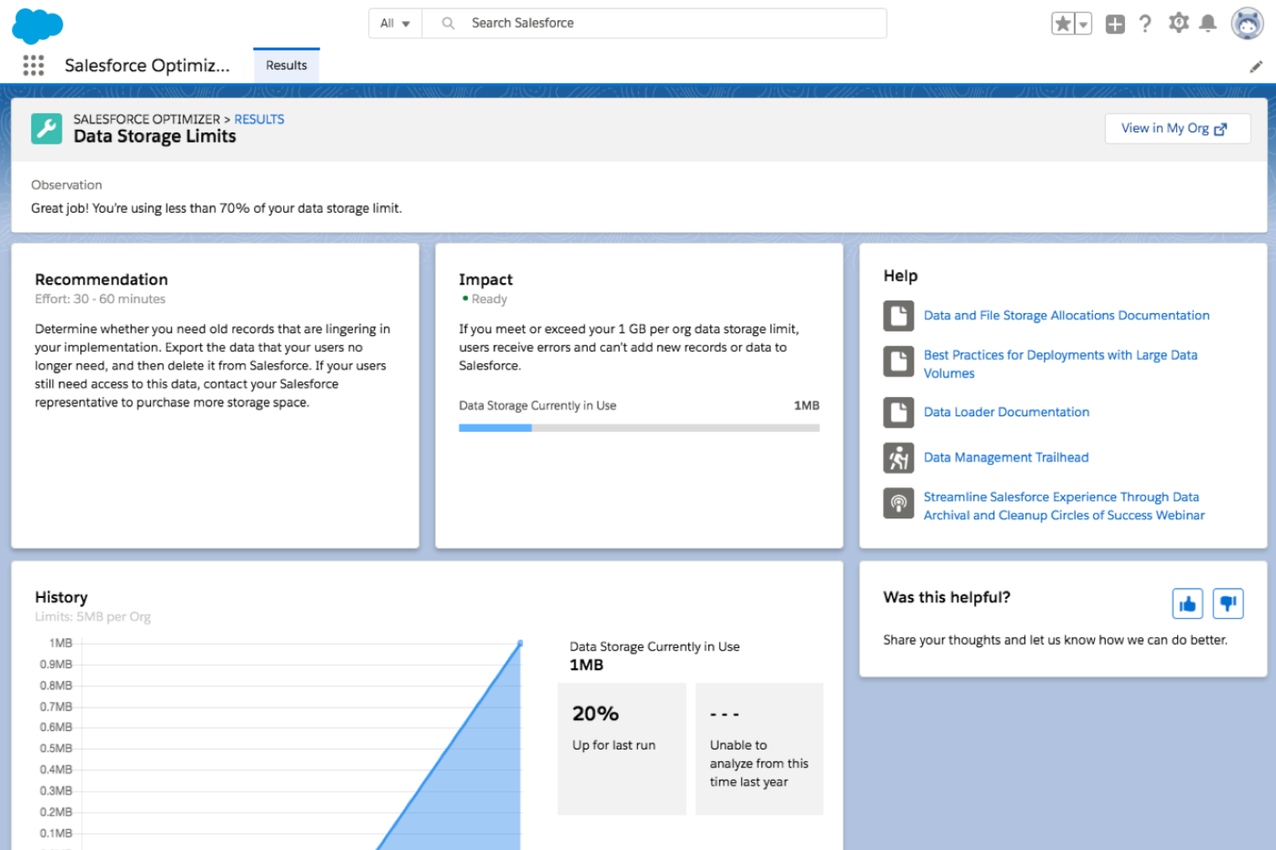Click document icon beside Best Practices link
This screenshot has width=1276, height=850.
898,361
